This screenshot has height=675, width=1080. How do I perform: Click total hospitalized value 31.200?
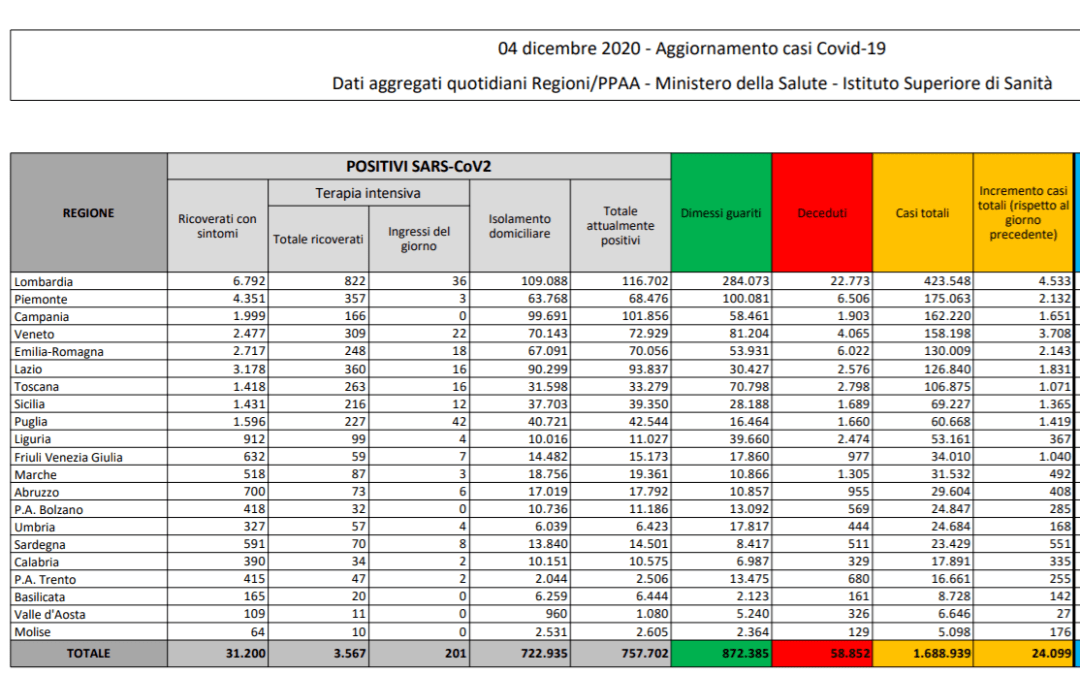coord(246,654)
